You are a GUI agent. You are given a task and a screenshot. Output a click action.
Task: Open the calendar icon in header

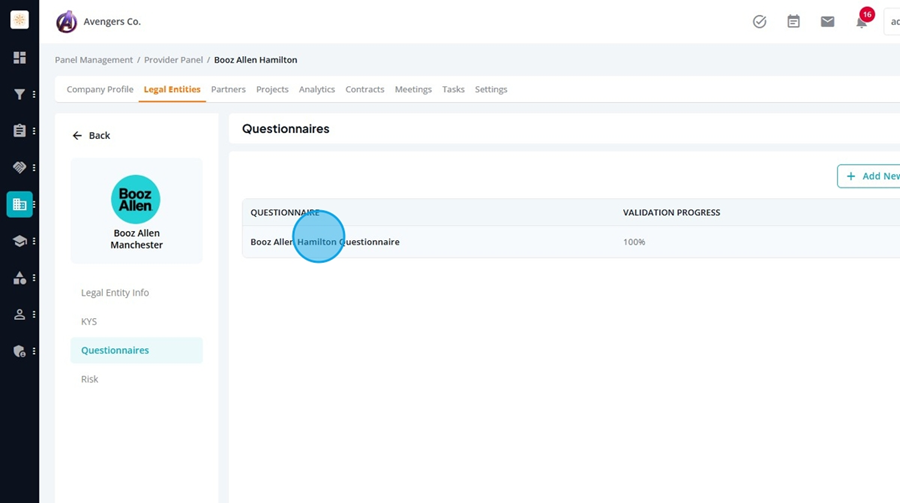pyautogui.click(x=793, y=22)
